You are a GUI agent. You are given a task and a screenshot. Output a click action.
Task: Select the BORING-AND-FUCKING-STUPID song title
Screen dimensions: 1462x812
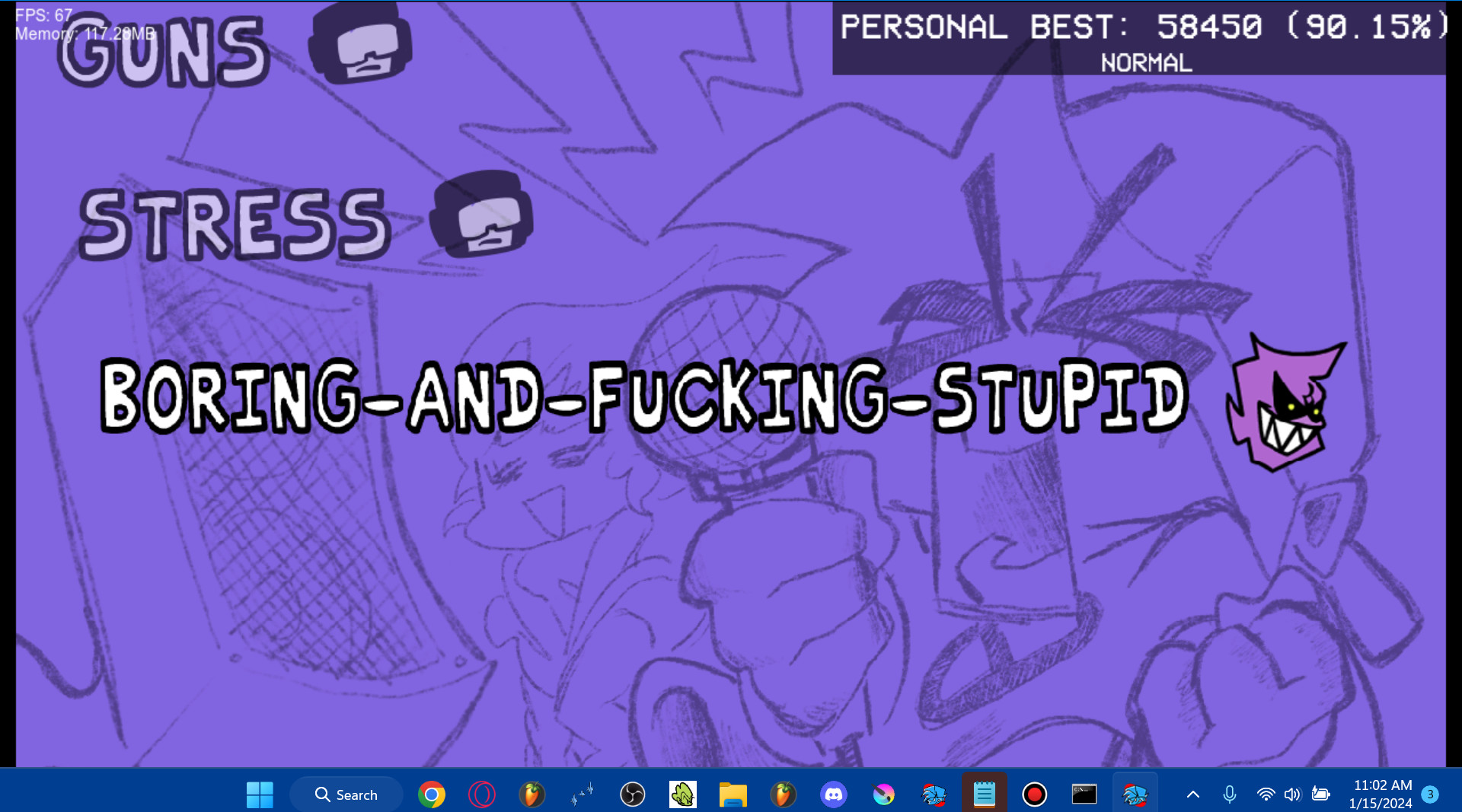644,396
